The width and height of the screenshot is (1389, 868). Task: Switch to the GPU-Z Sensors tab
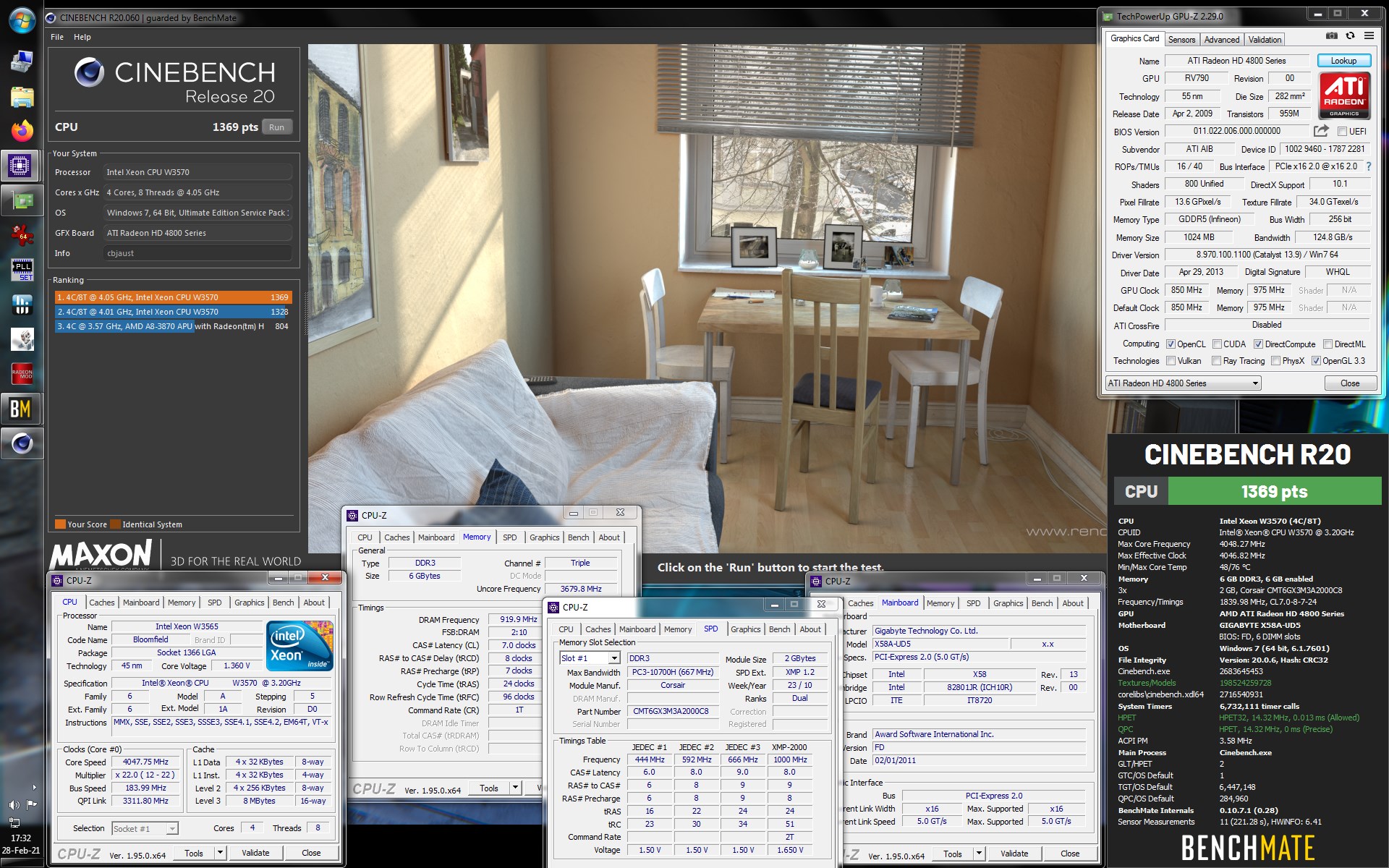pyautogui.click(x=1181, y=40)
